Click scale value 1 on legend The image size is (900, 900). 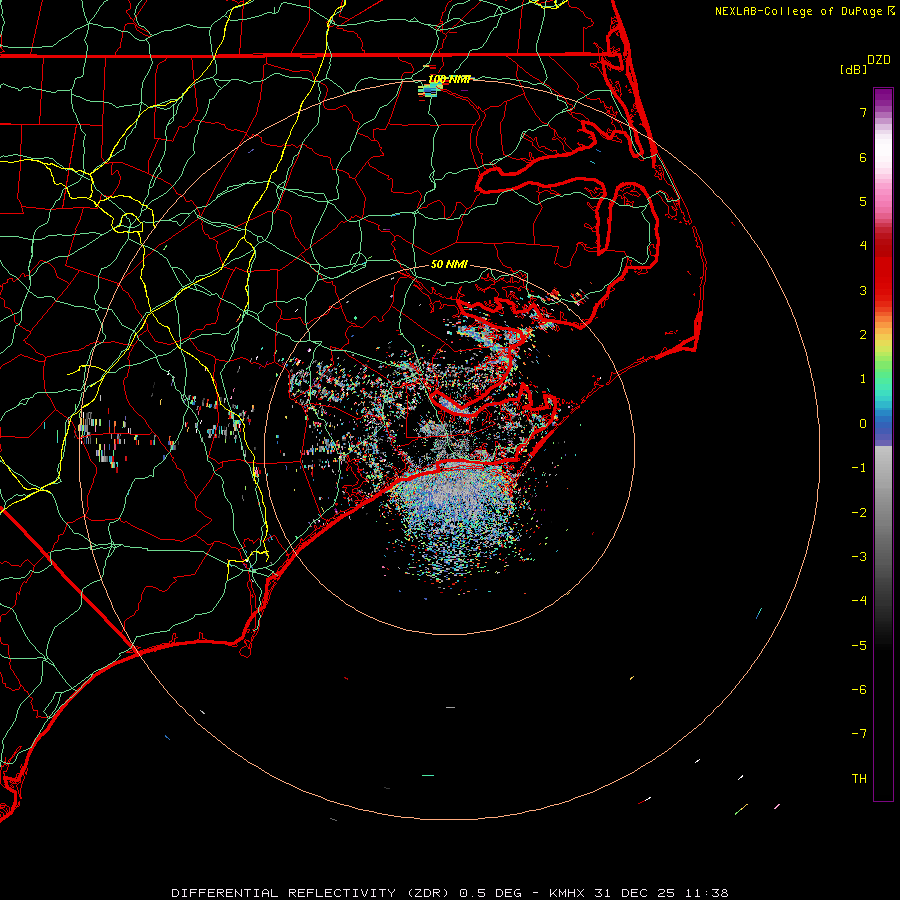(x=863, y=379)
